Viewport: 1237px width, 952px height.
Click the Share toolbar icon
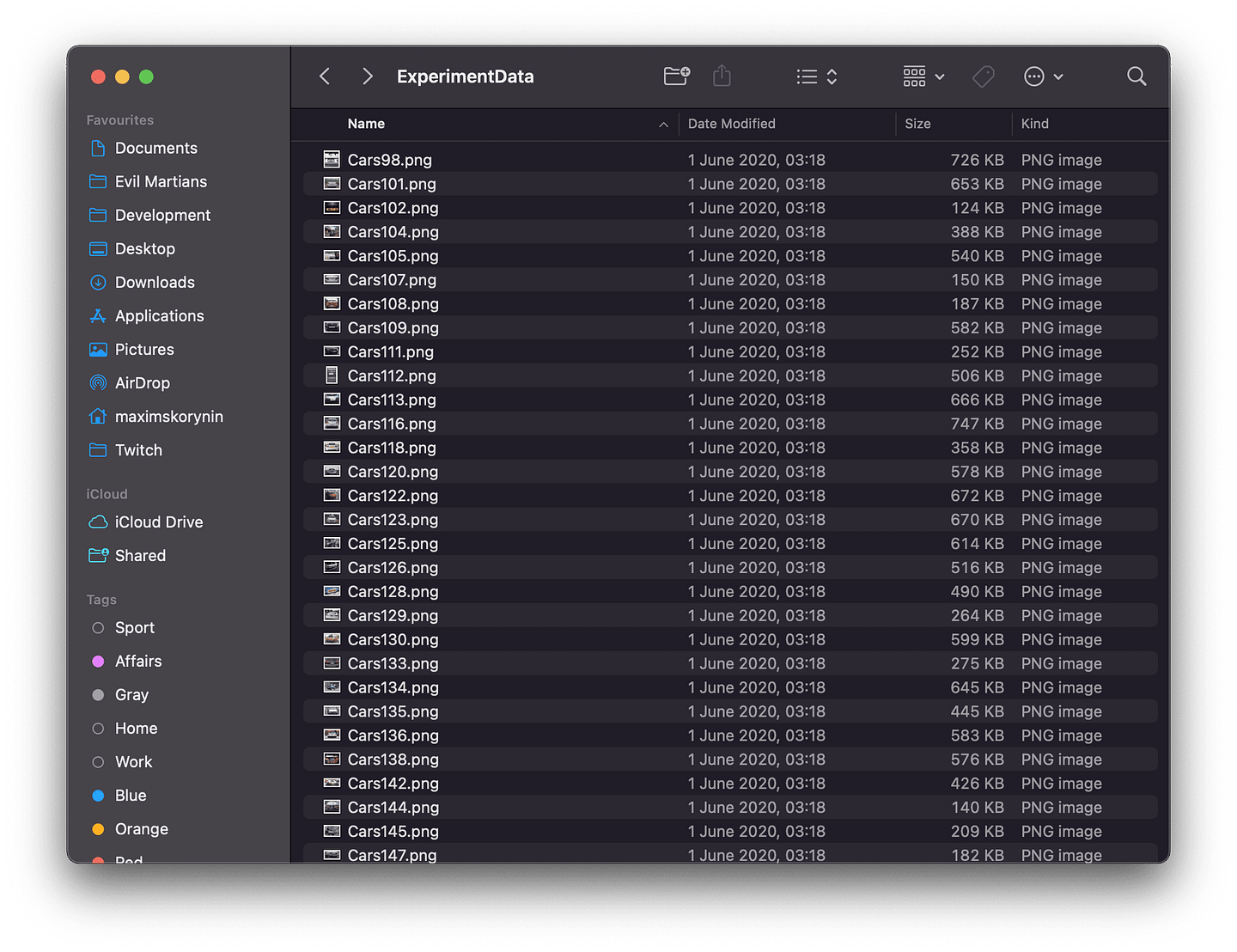[x=722, y=76]
